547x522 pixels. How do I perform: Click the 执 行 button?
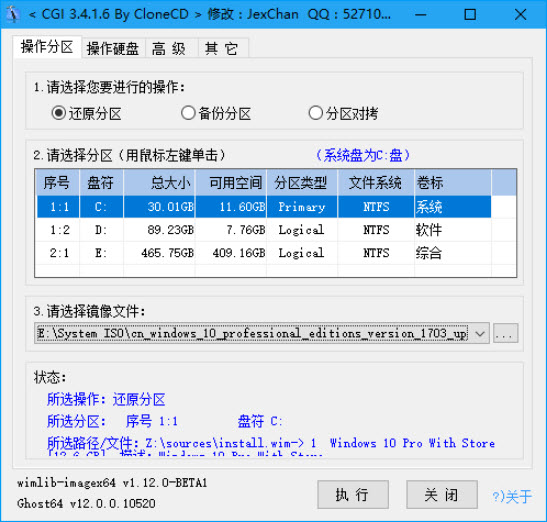(x=353, y=494)
